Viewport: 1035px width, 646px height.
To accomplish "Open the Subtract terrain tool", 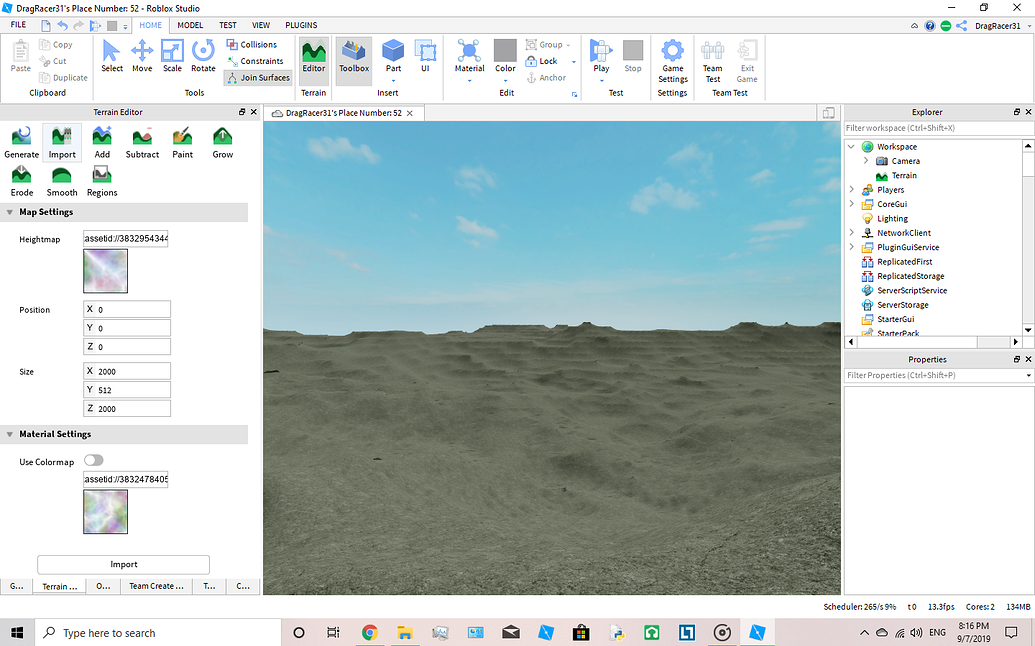I will 142,142.
